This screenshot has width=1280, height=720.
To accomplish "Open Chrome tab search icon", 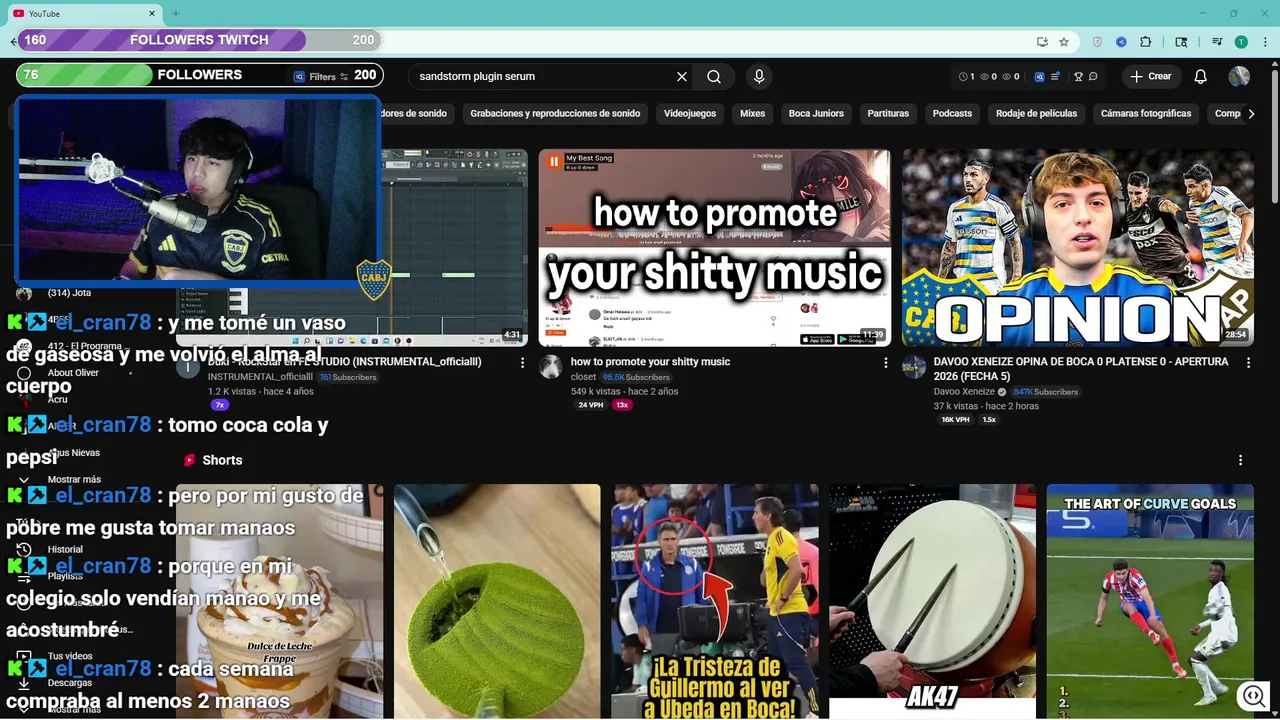I will tap(1181, 42).
